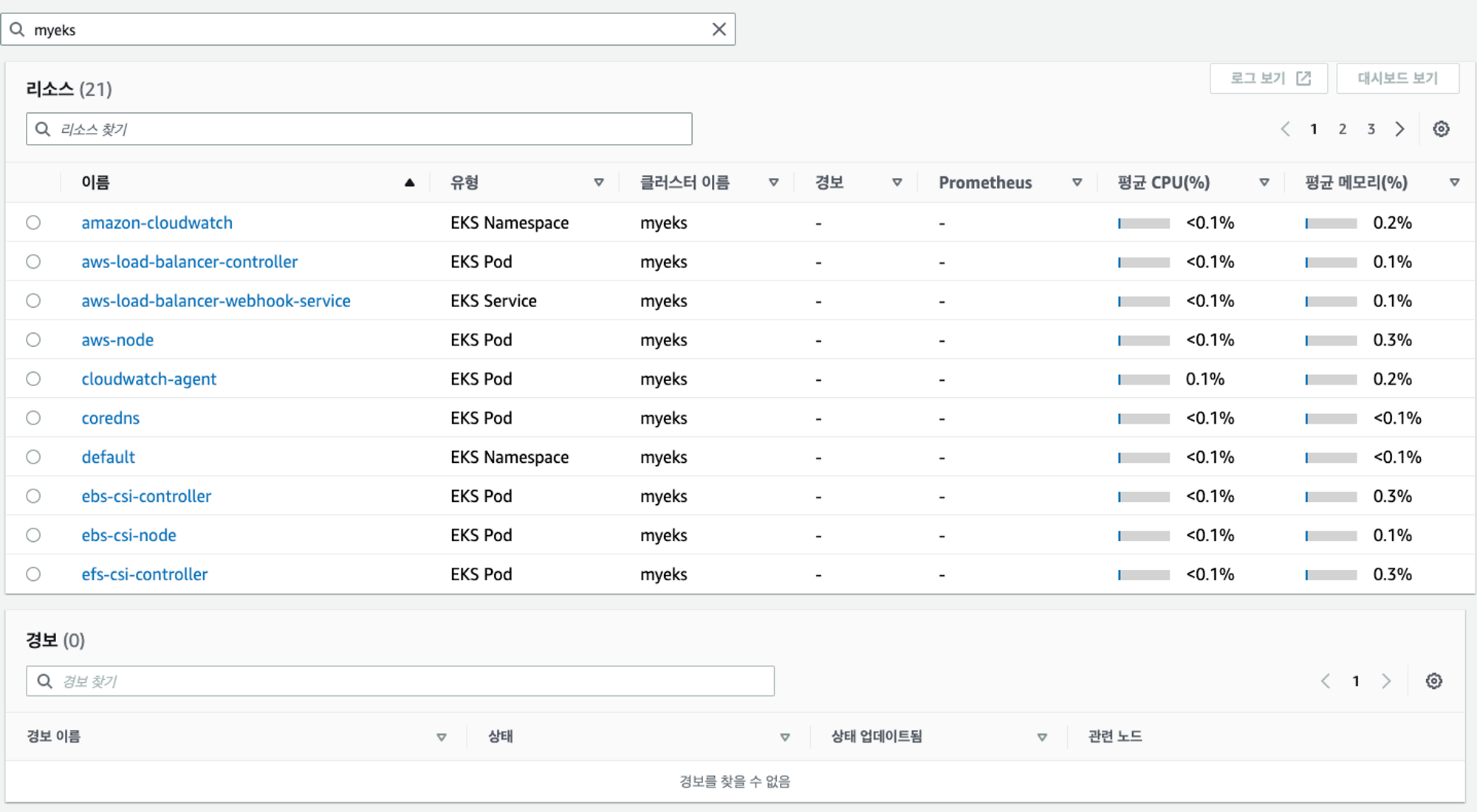The image size is (1477, 812).
Task: Click the name column ascending sort arrow
Action: tap(409, 182)
